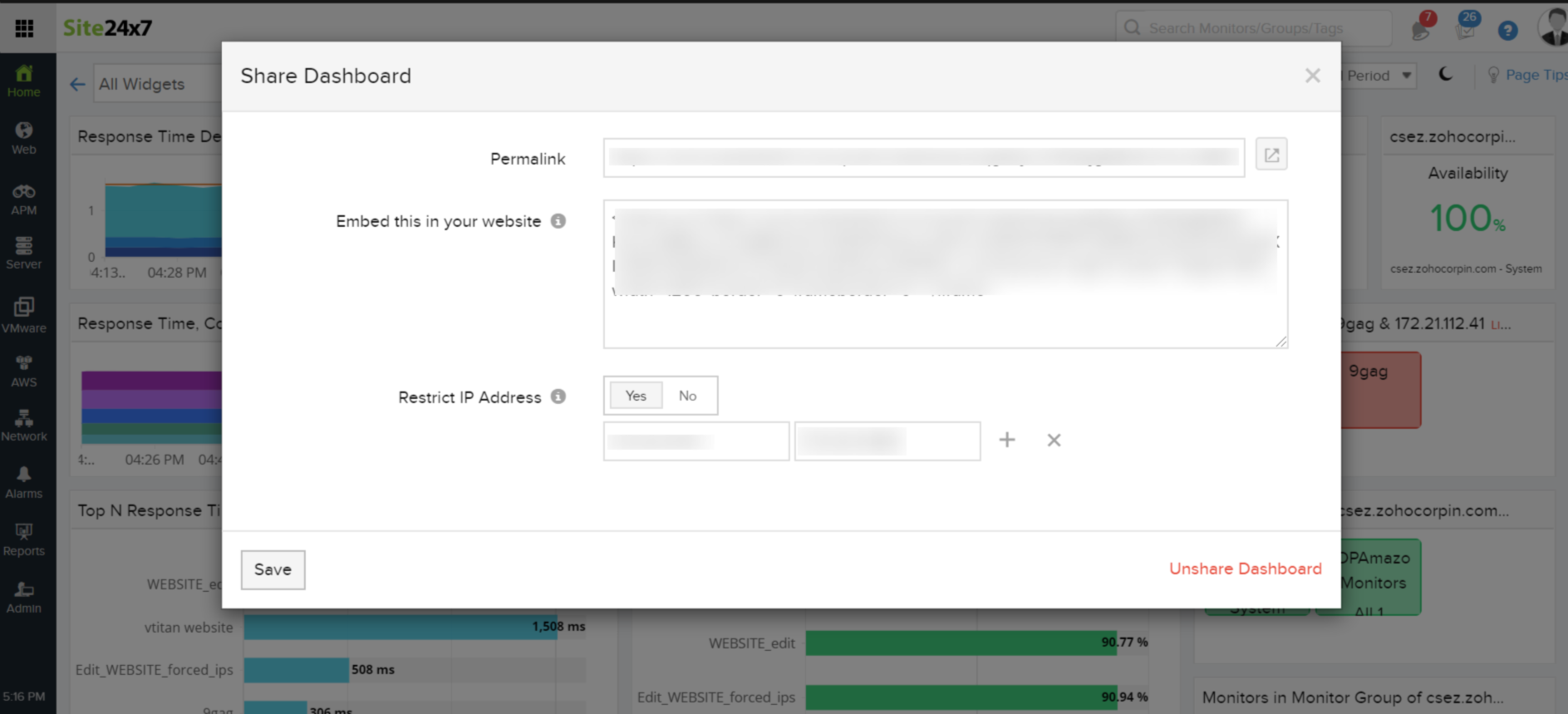Close the Share Dashboard dialog
The height and width of the screenshot is (714, 1568).
point(1312,76)
